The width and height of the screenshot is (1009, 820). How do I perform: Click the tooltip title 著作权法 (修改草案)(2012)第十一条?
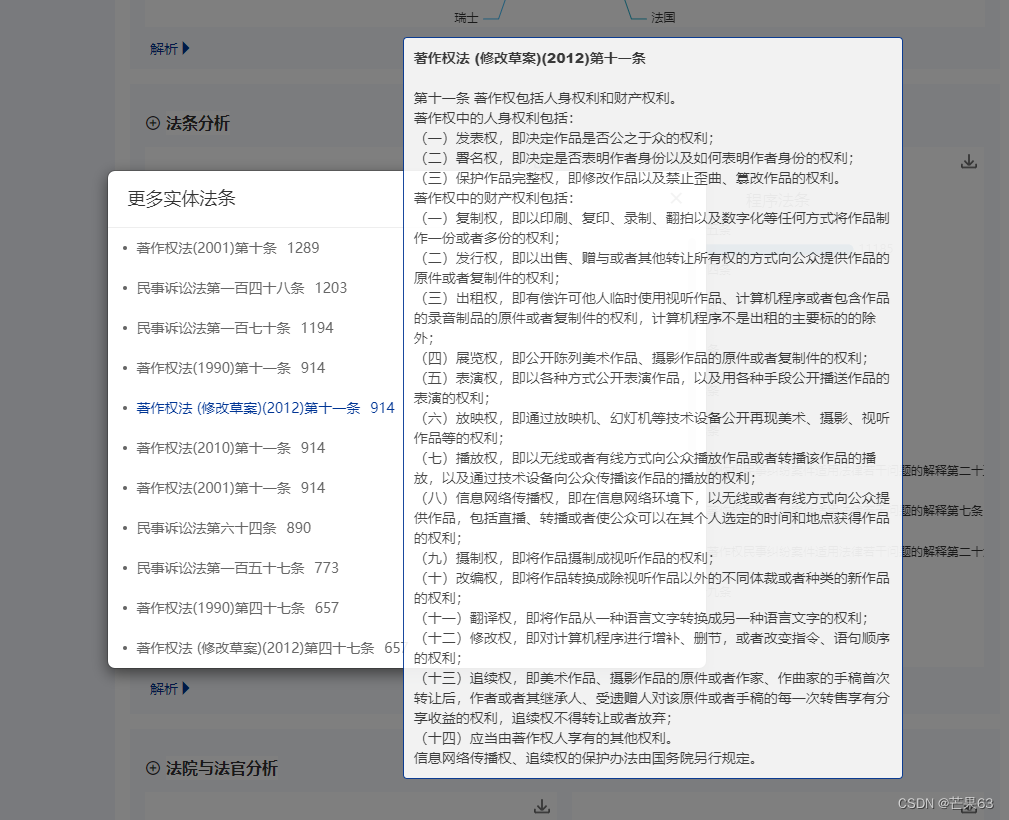(530, 58)
